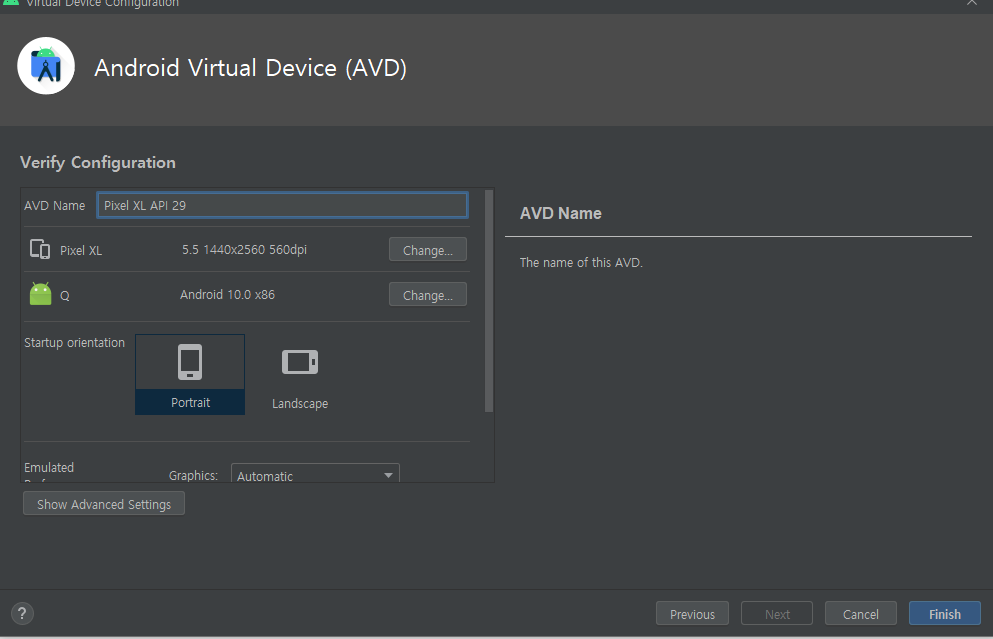Go back with the Previous button
This screenshot has width=993, height=639.
692,614
